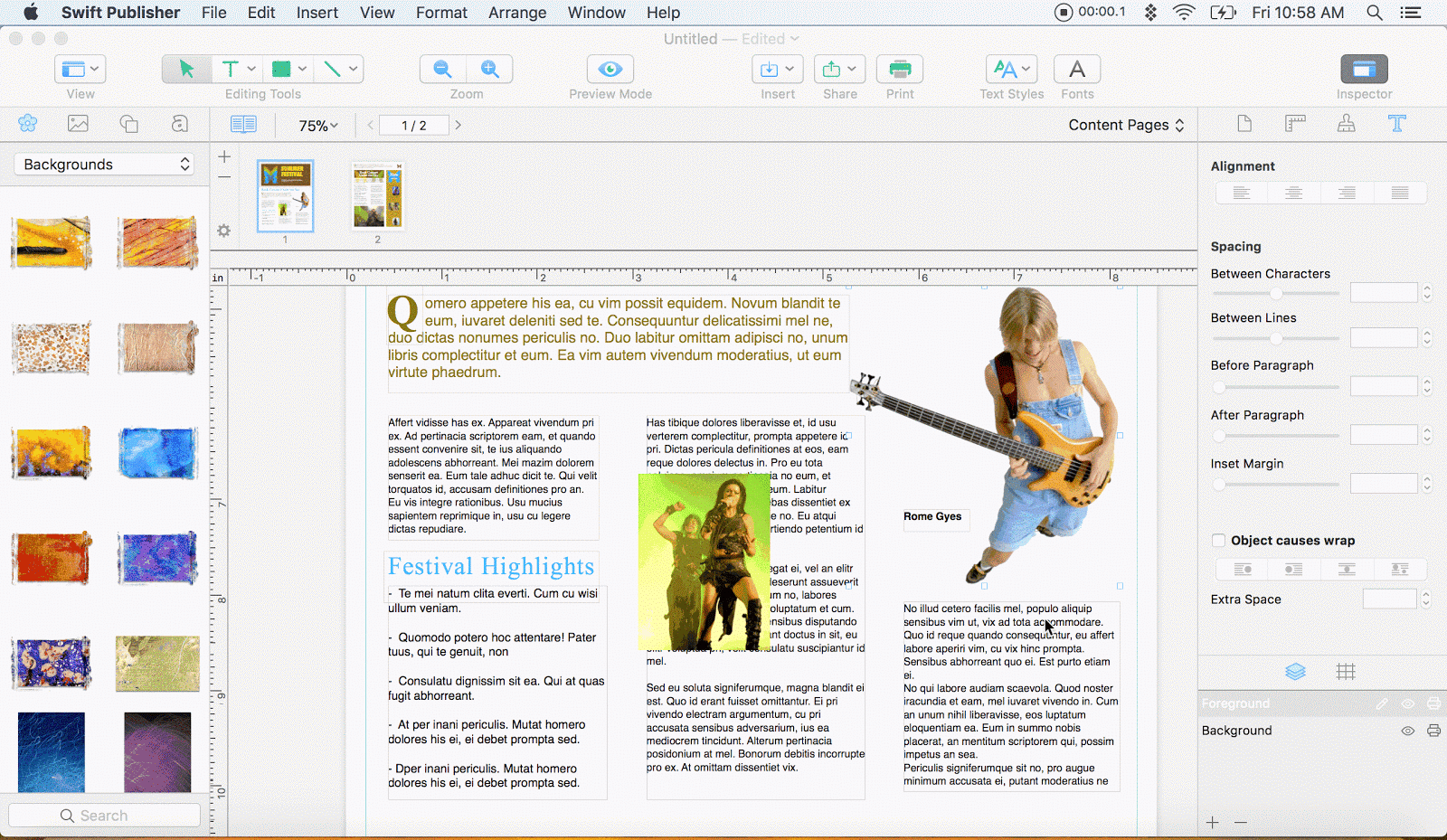Open Spotlight search in menu bar
This screenshot has width=1447, height=840.
click(x=1374, y=13)
